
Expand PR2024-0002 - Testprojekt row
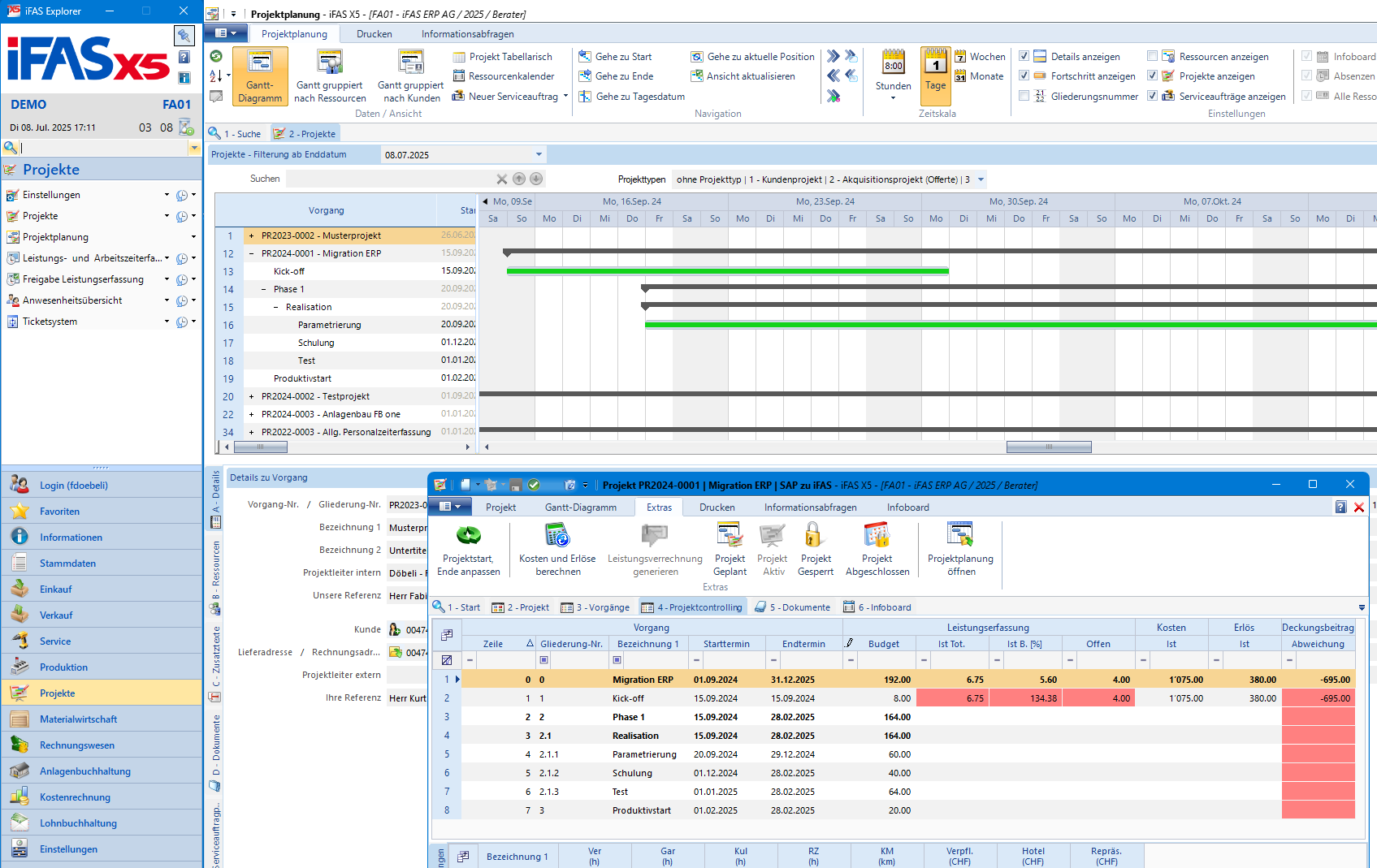pos(252,396)
